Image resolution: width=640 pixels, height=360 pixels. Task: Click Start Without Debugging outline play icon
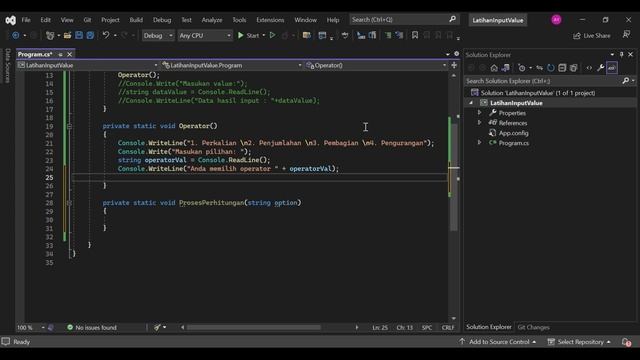click(272, 36)
